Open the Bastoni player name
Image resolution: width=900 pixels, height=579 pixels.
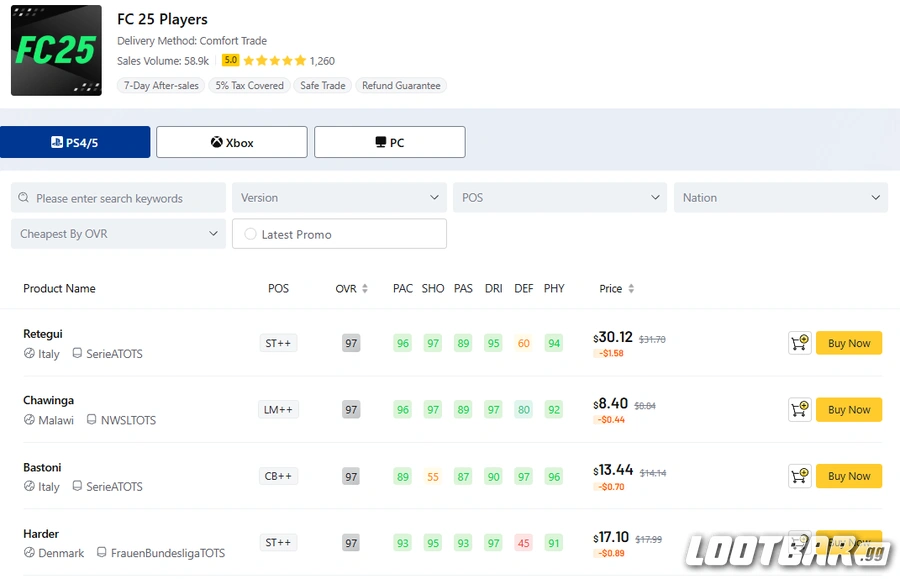(42, 467)
